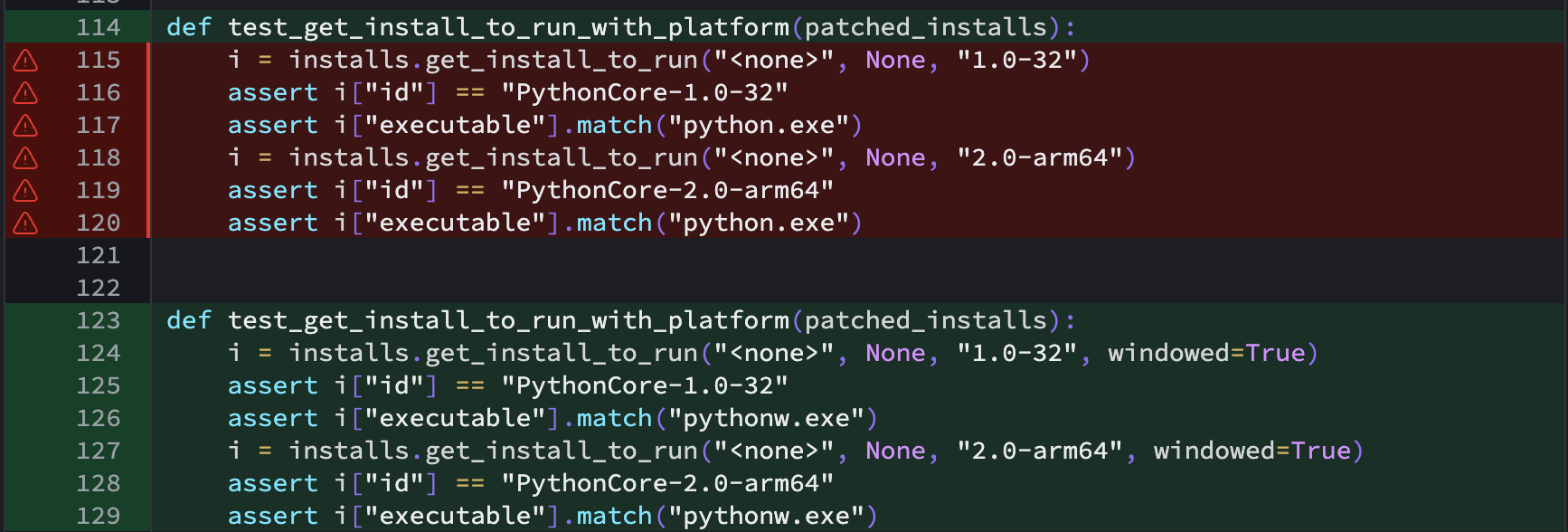Click the def keyword on line 114
The height and width of the screenshot is (532, 1568).
click(189, 28)
